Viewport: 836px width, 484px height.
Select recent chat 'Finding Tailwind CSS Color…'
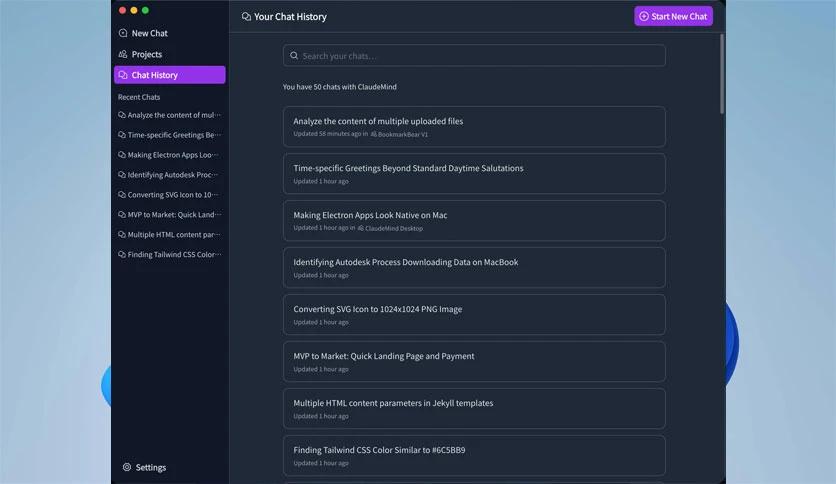[x=170, y=254]
